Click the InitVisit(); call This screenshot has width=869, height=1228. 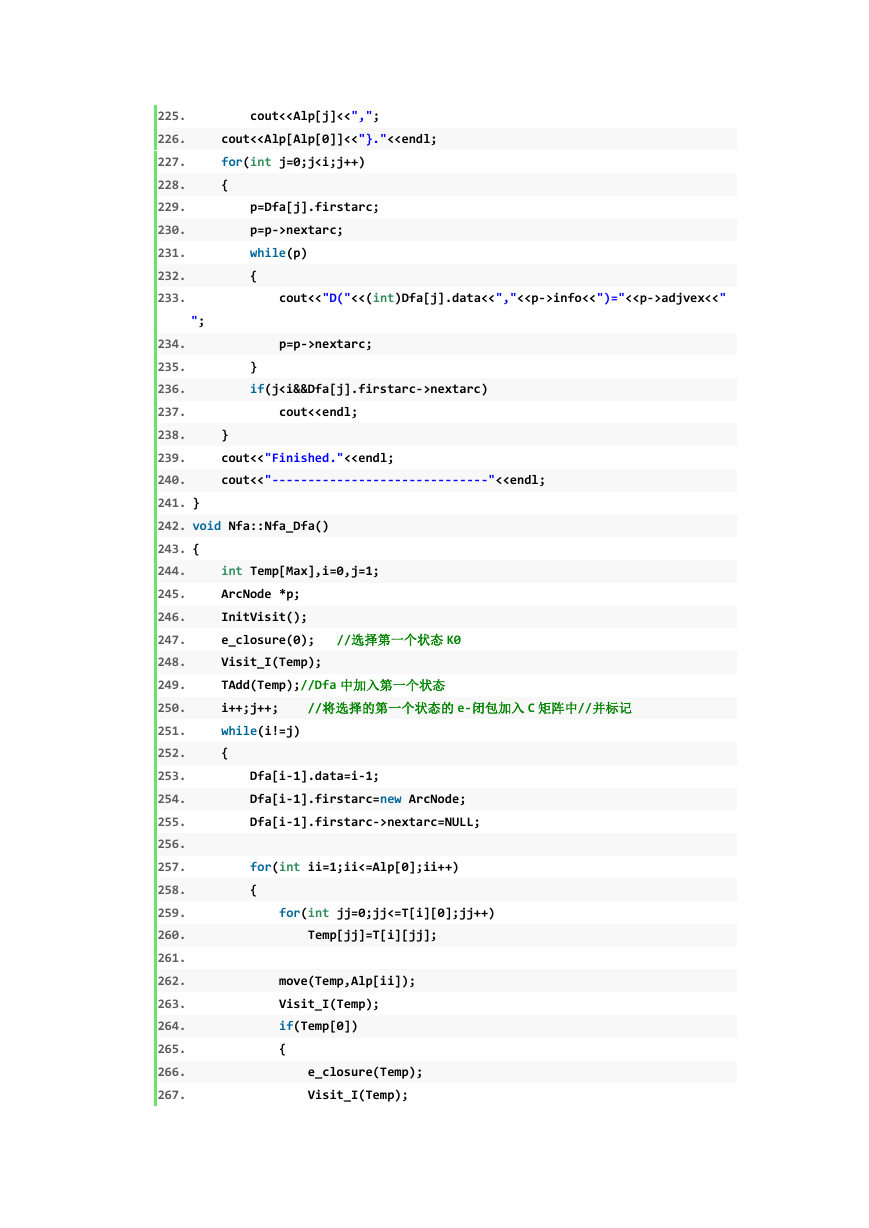pyautogui.click(x=264, y=617)
